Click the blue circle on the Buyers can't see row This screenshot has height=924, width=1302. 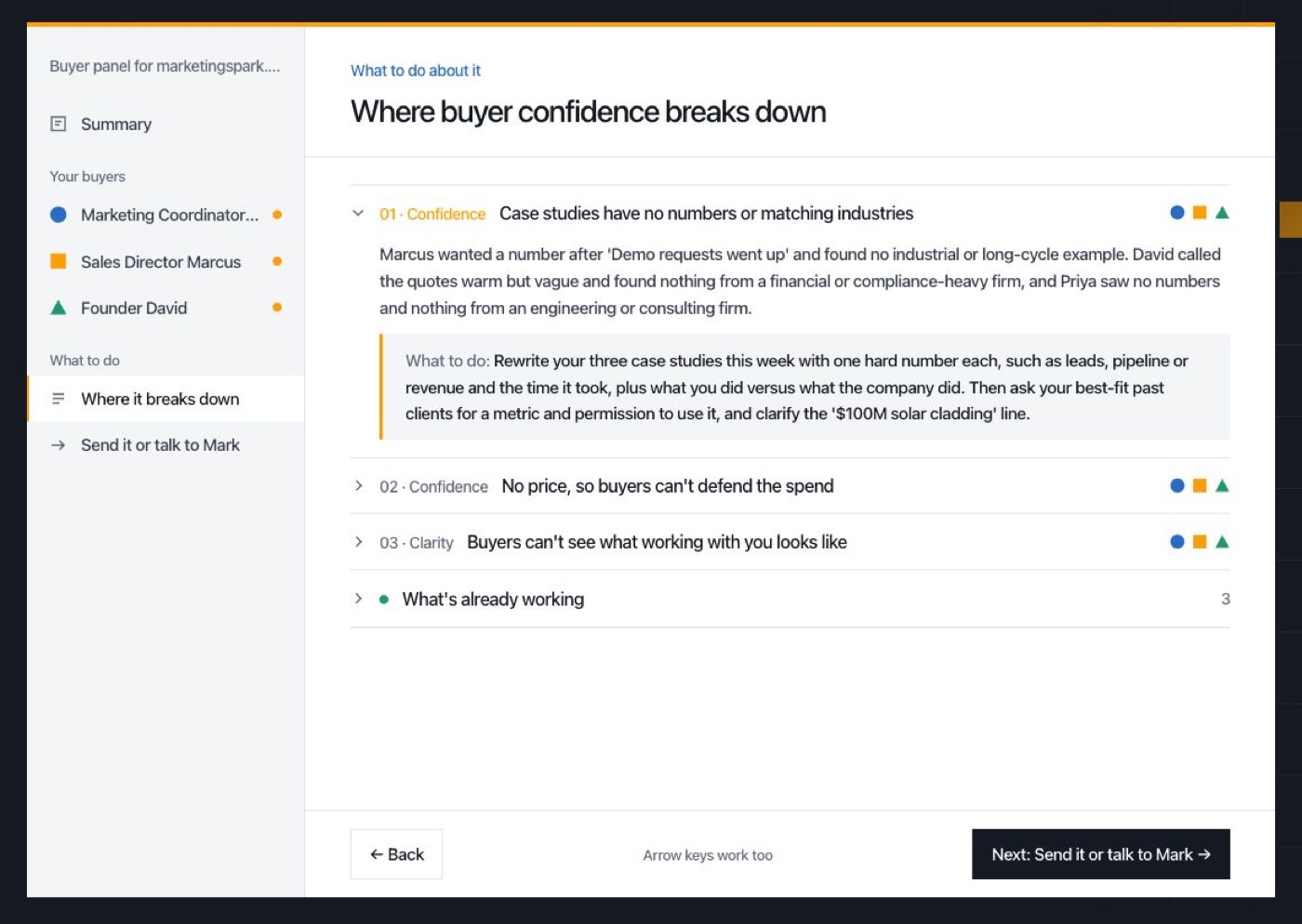tap(1177, 542)
